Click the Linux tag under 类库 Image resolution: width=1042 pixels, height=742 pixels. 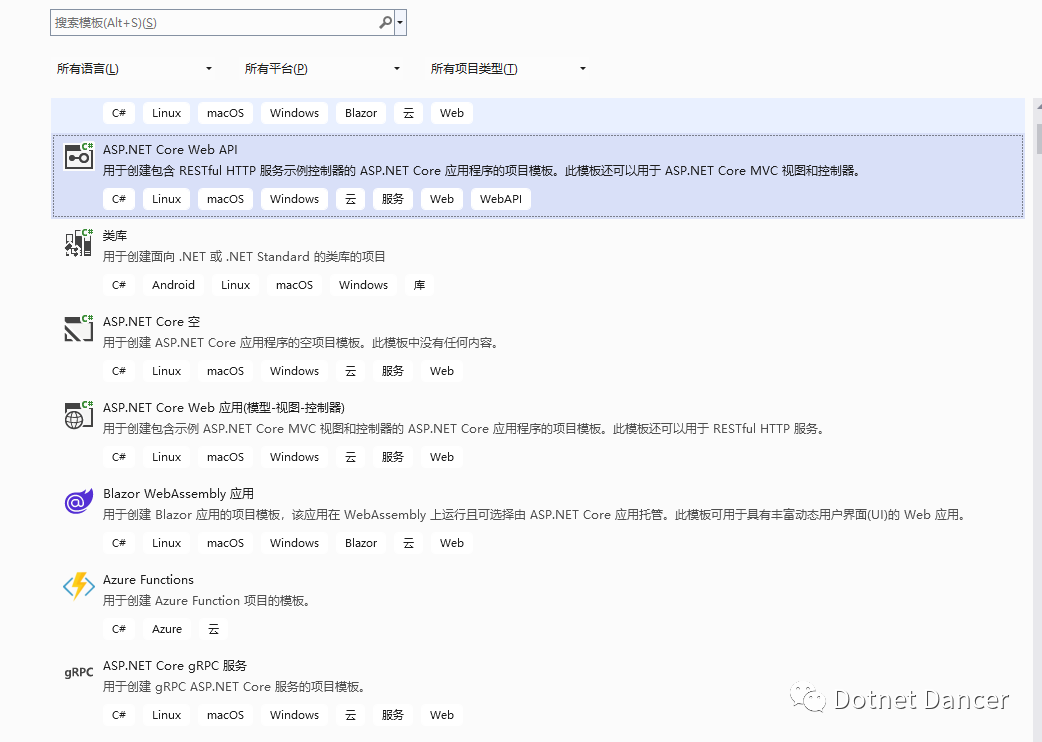[236, 285]
